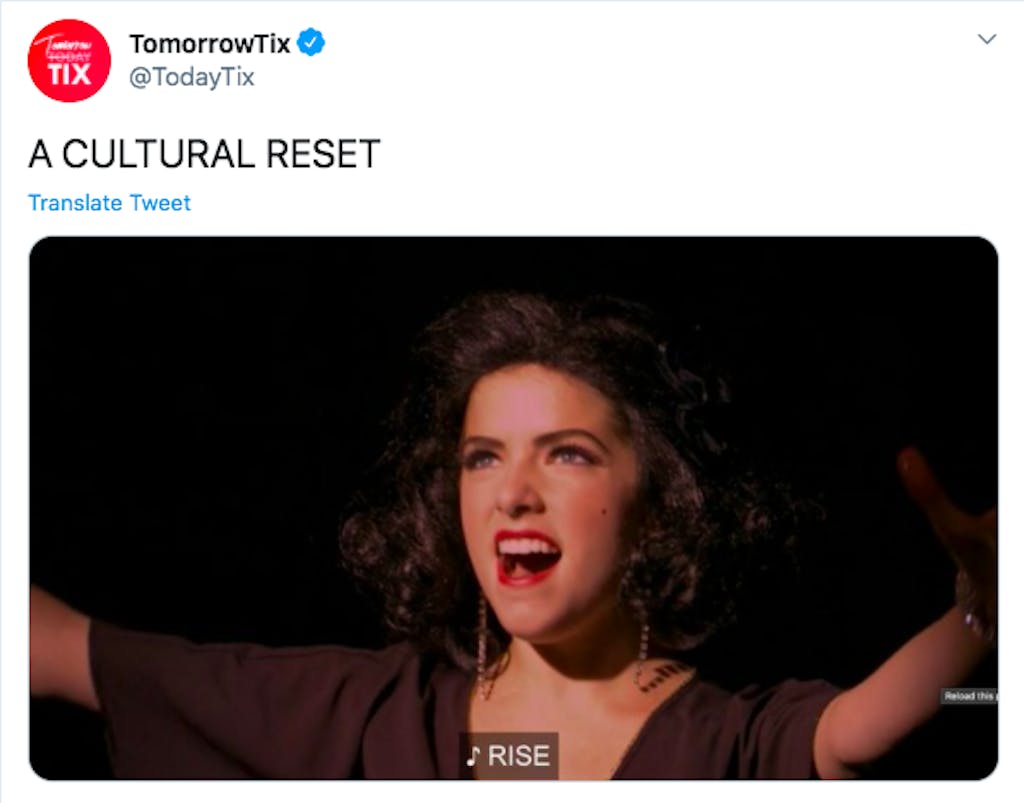The width and height of the screenshot is (1024, 803).
Task: Click the music note icon beside RISE
Action: (473, 756)
